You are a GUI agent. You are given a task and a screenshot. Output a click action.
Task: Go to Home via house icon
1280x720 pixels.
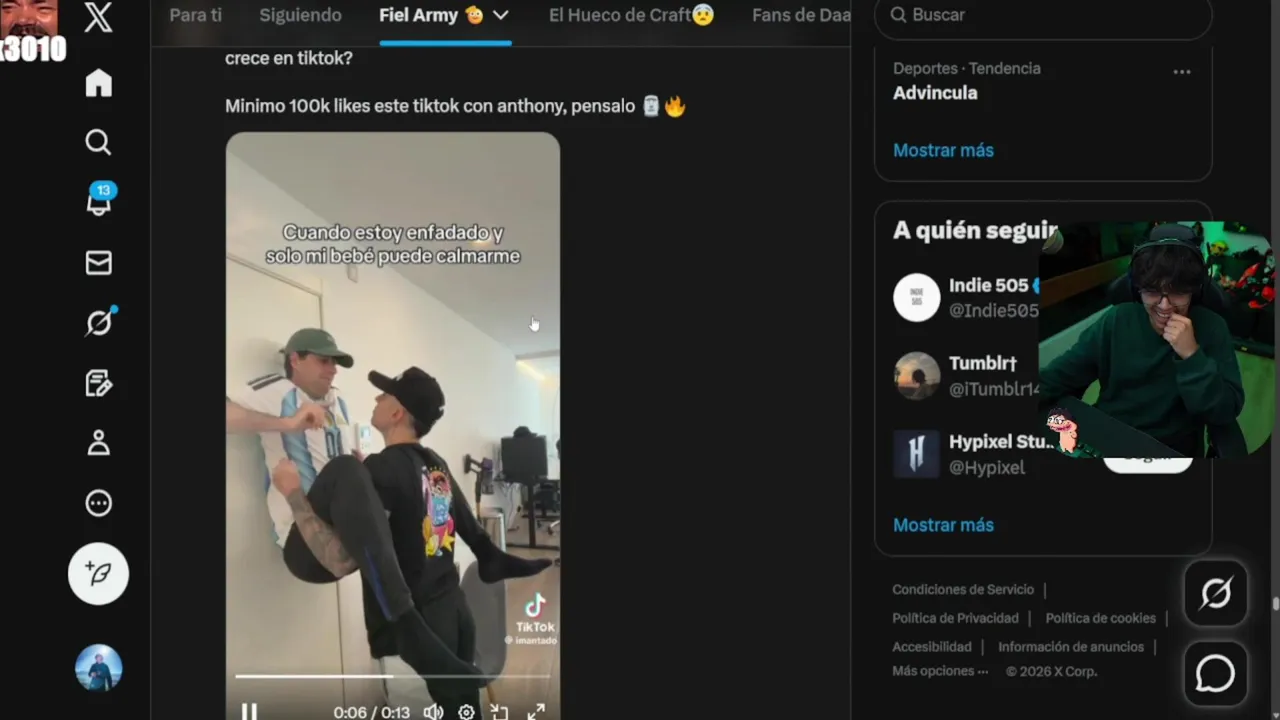(98, 83)
